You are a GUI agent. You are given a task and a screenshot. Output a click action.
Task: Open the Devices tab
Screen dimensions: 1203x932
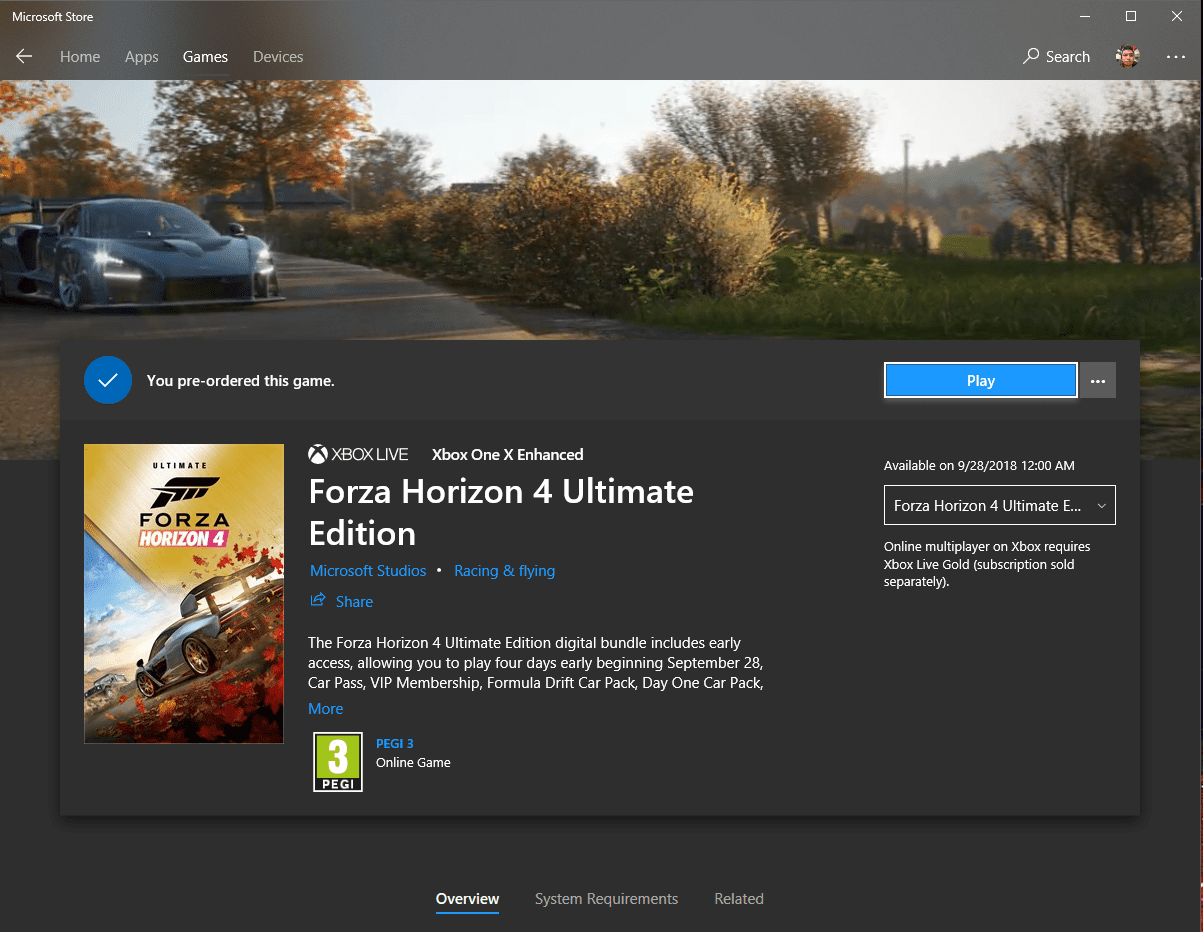(x=278, y=57)
